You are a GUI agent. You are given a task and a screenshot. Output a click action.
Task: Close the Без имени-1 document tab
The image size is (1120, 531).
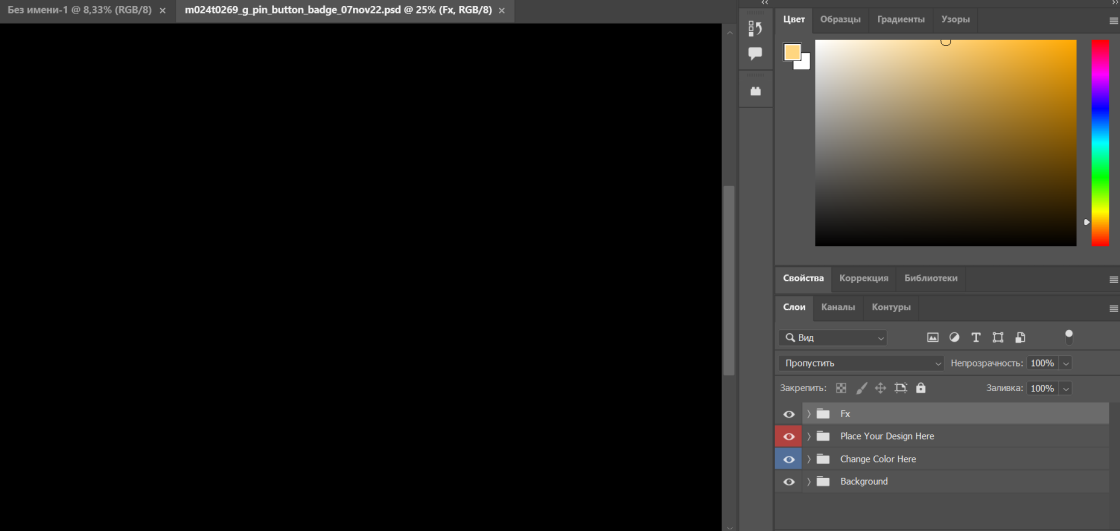pos(163,11)
